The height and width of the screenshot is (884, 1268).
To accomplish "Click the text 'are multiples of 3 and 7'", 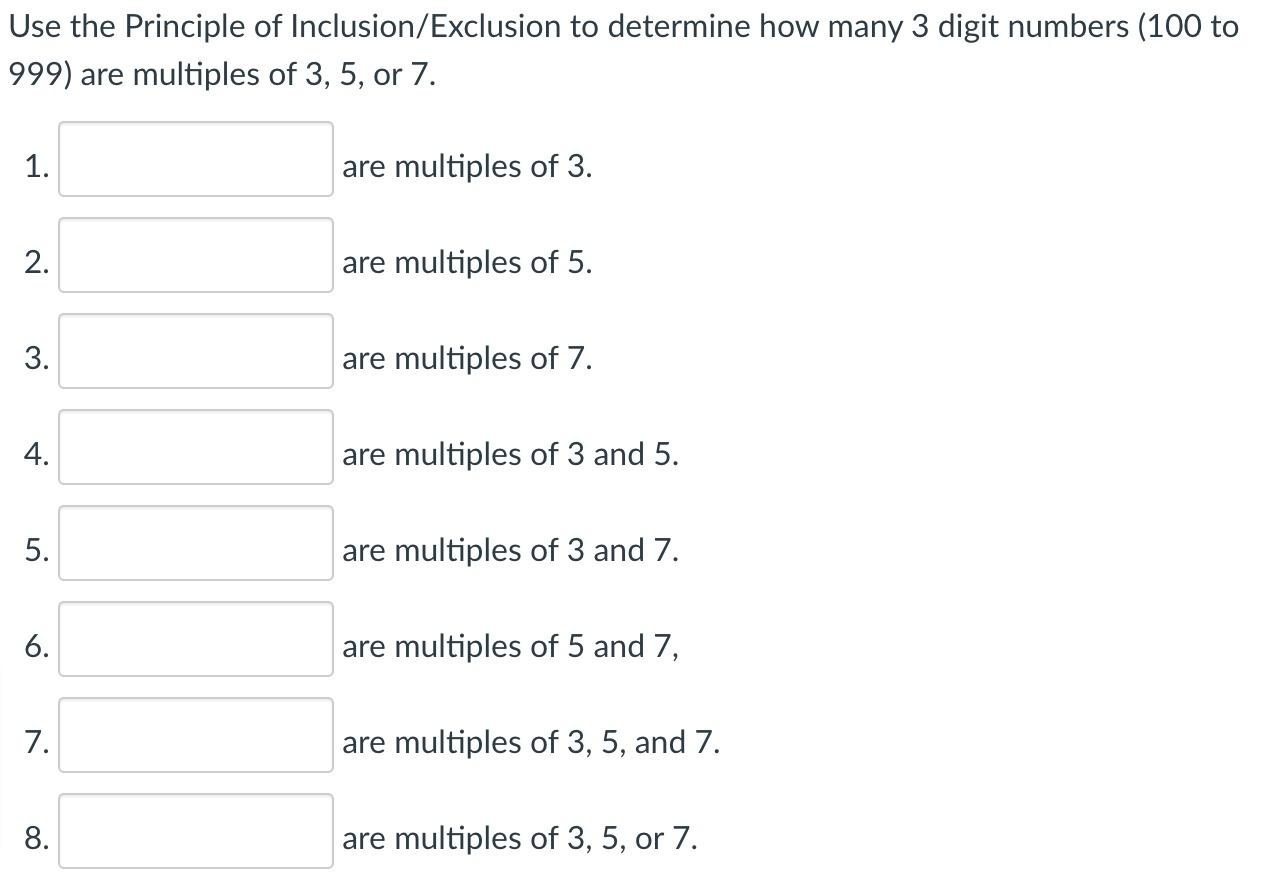I will click(509, 550).
